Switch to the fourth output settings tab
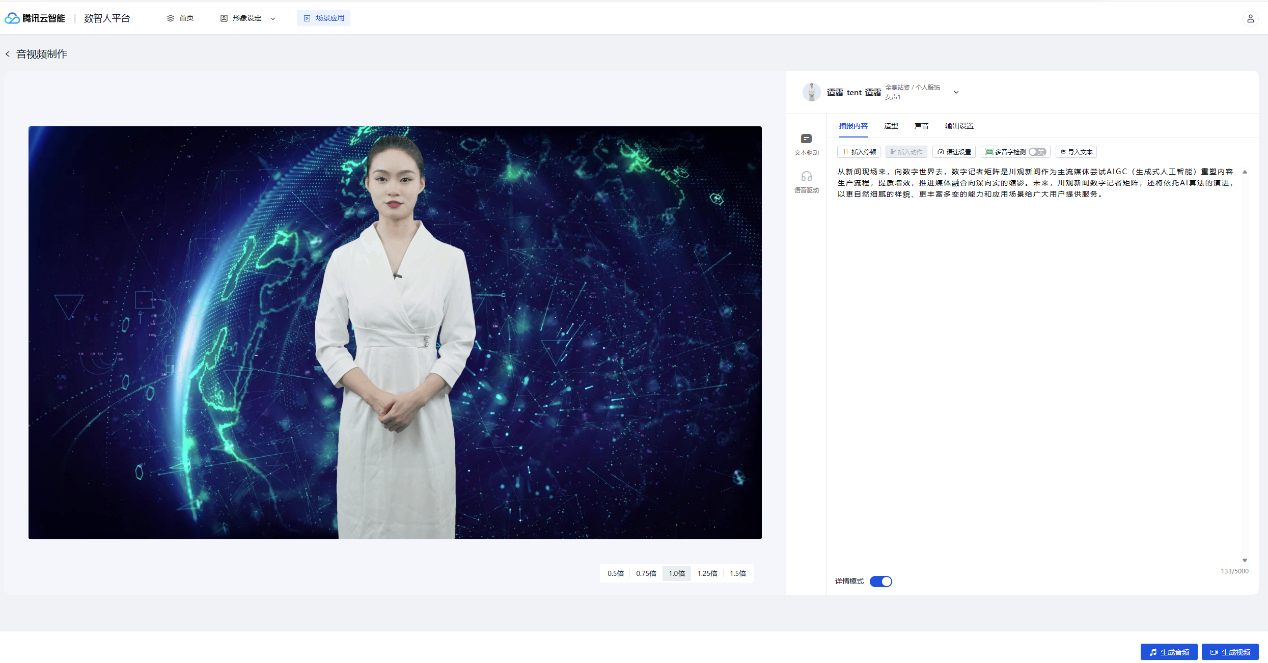 coord(959,126)
